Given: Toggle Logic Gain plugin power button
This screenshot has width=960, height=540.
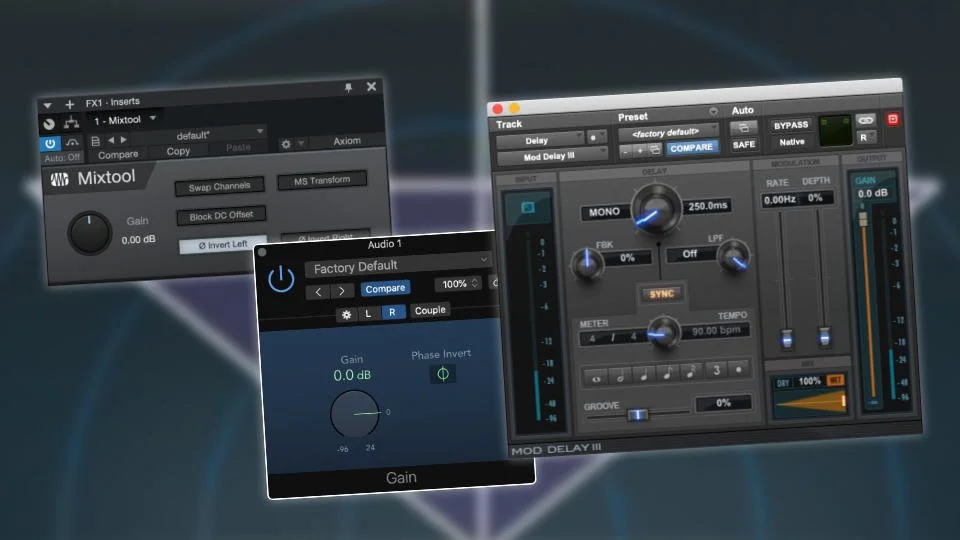Looking at the screenshot, I should [281, 279].
